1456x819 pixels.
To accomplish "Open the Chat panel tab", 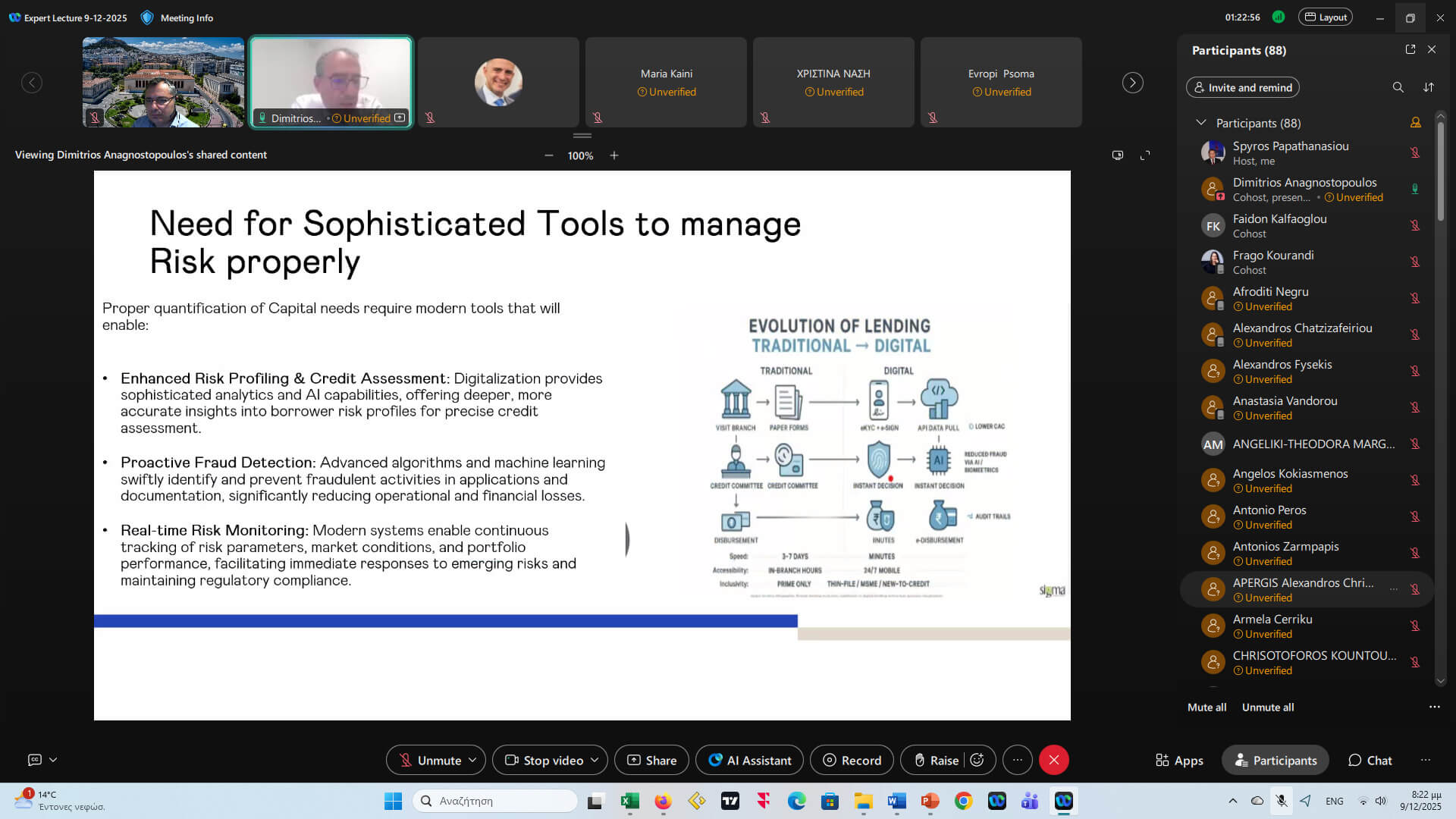I will click(x=1370, y=760).
